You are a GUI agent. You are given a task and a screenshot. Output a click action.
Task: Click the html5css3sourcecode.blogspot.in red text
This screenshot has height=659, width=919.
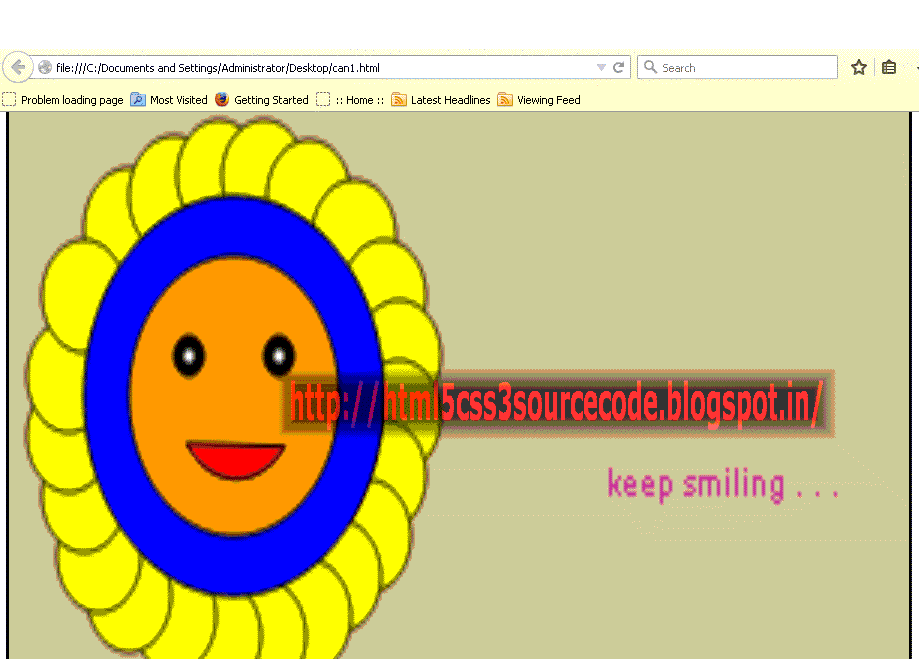point(556,403)
